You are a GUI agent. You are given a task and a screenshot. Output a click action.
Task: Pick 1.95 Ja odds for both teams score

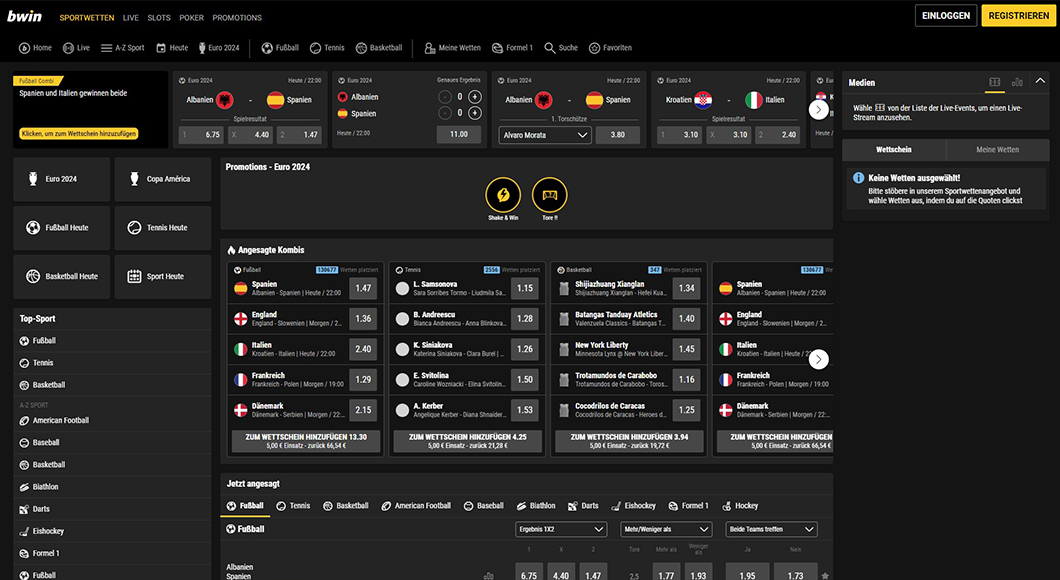747,573
